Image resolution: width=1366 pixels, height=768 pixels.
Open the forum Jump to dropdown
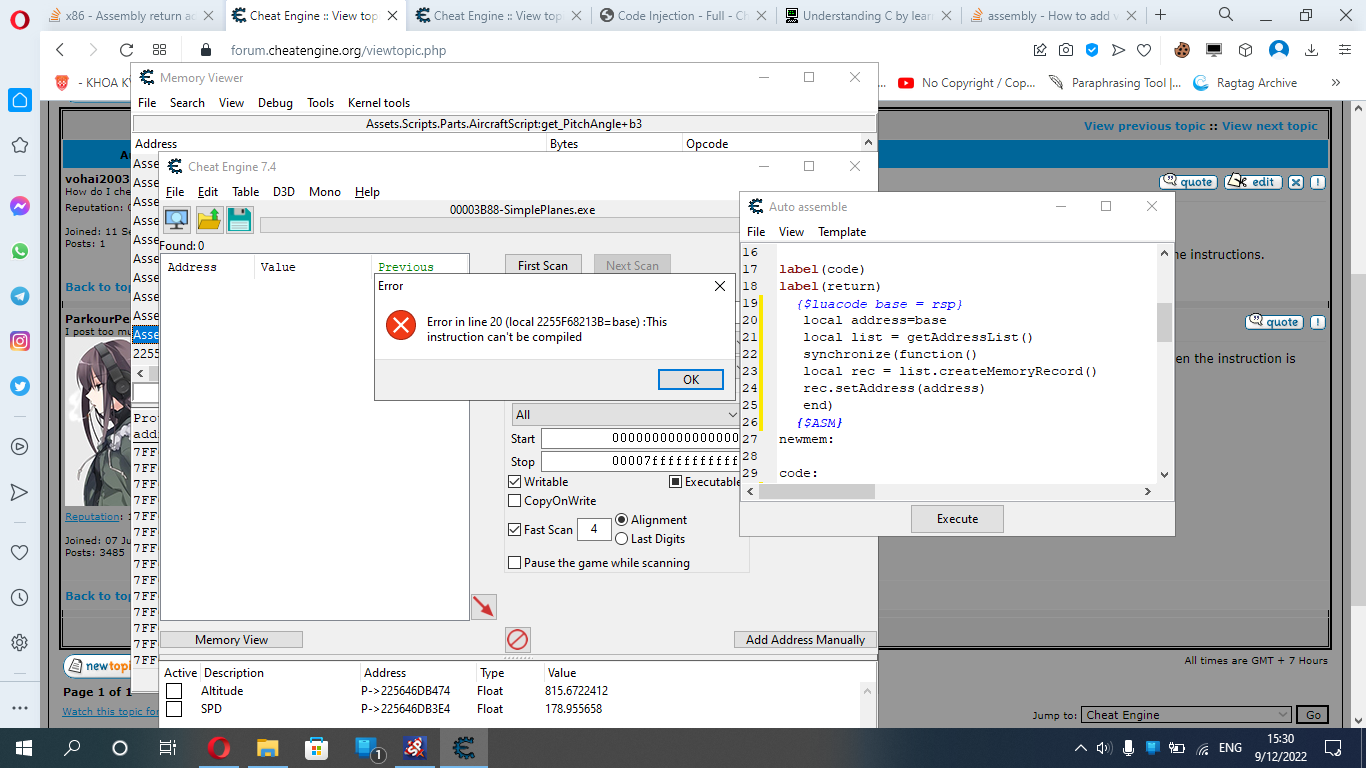(x=1186, y=715)
